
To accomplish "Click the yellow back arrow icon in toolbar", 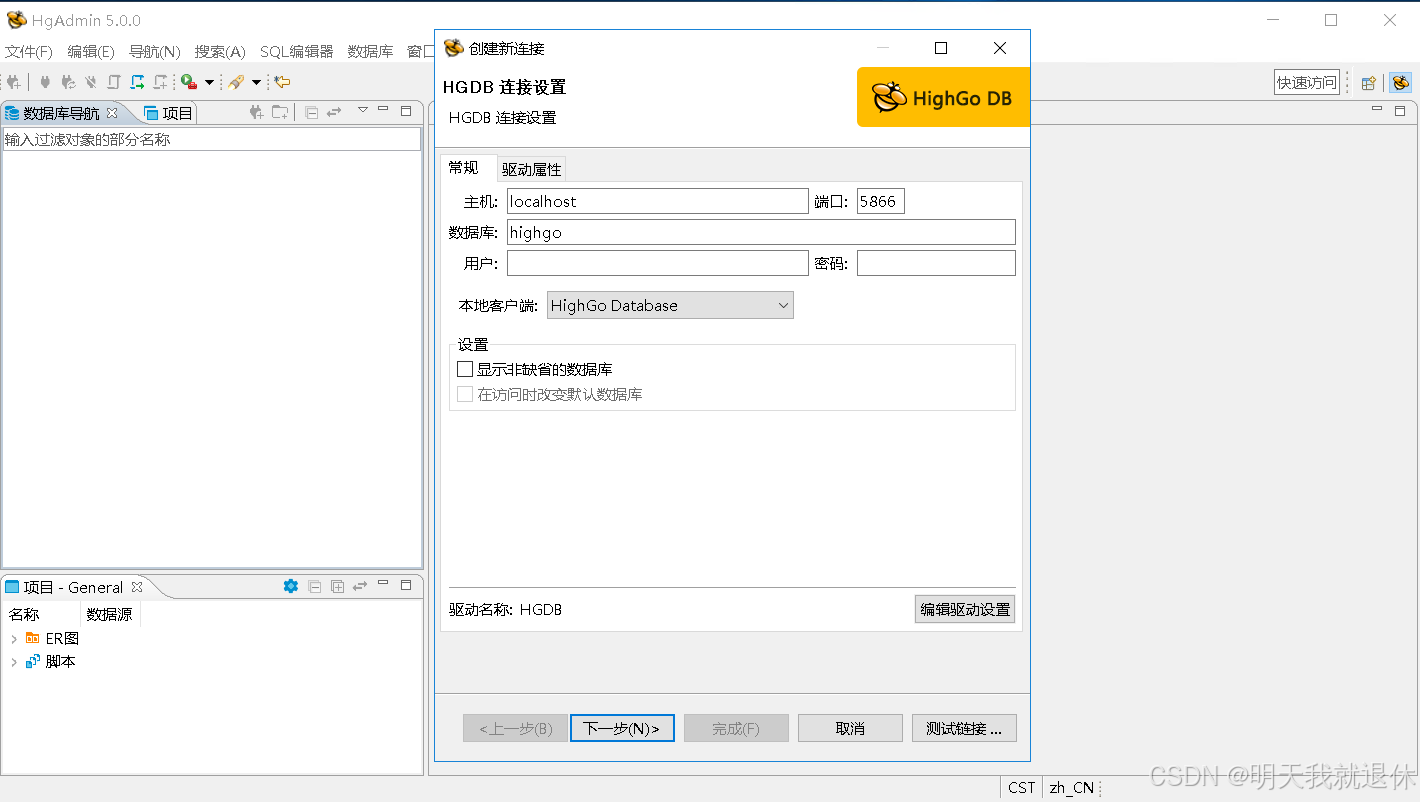I will click(x=282, y=82).
